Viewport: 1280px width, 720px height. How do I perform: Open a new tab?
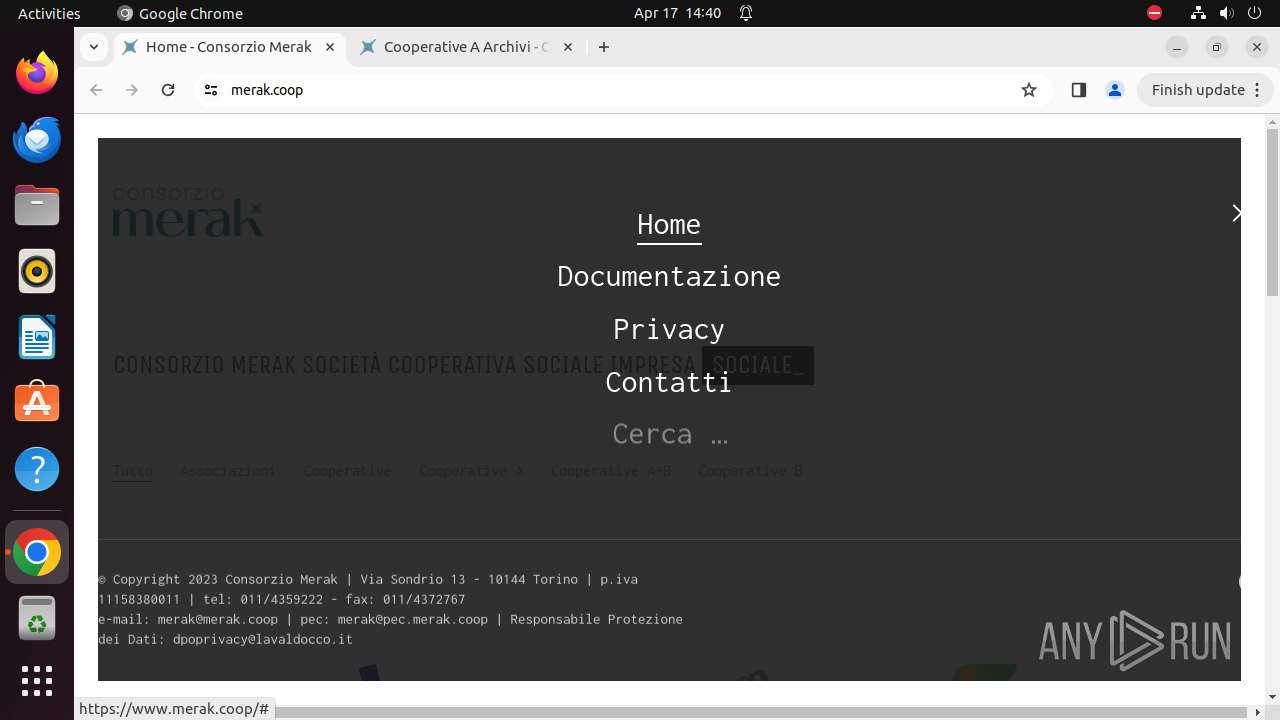point(603,47)
